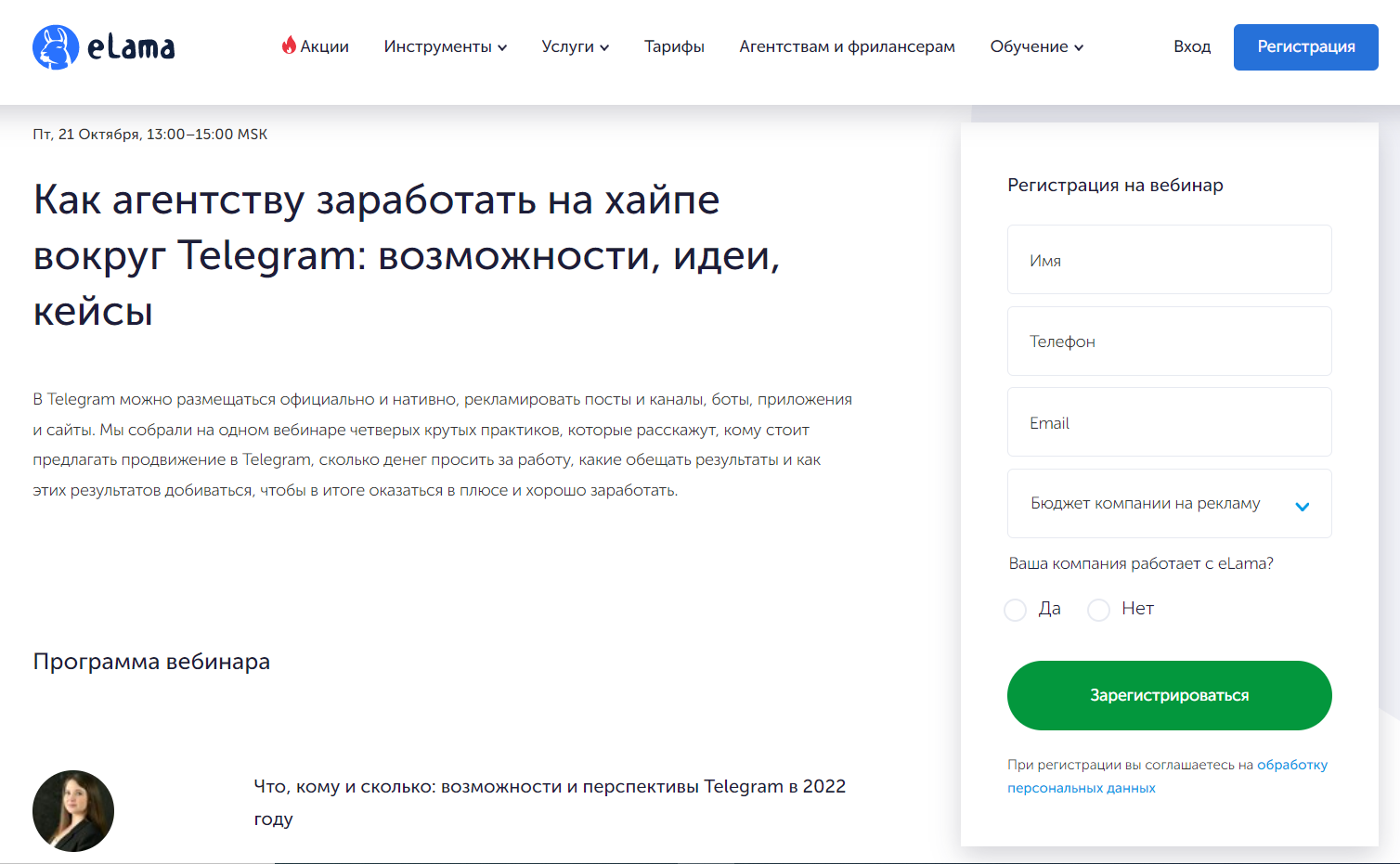Expand the Услуги dropdown menu
Image resolution: width=1400 pixels, height=864 pixels.
coord(575,46)
